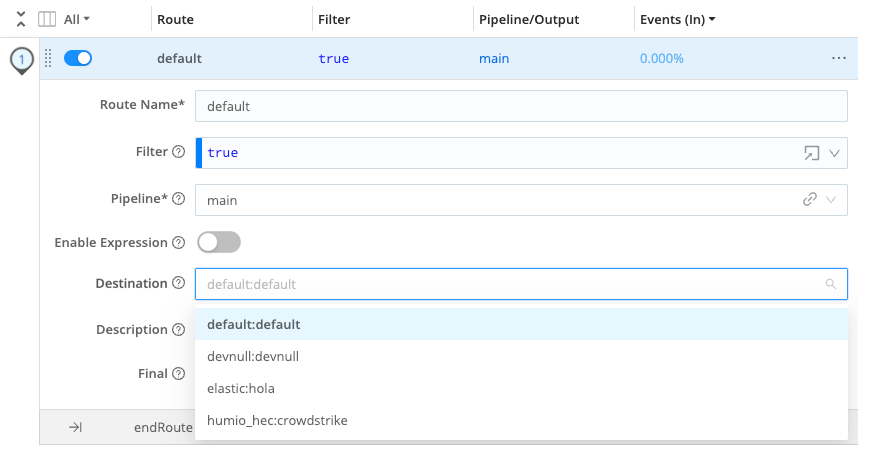Turn on the Enable Expression switch

[x=219, y=242]
